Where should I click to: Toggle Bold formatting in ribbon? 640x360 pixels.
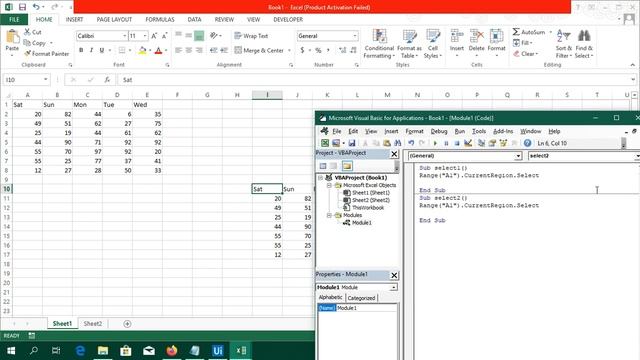click(81, 50)
